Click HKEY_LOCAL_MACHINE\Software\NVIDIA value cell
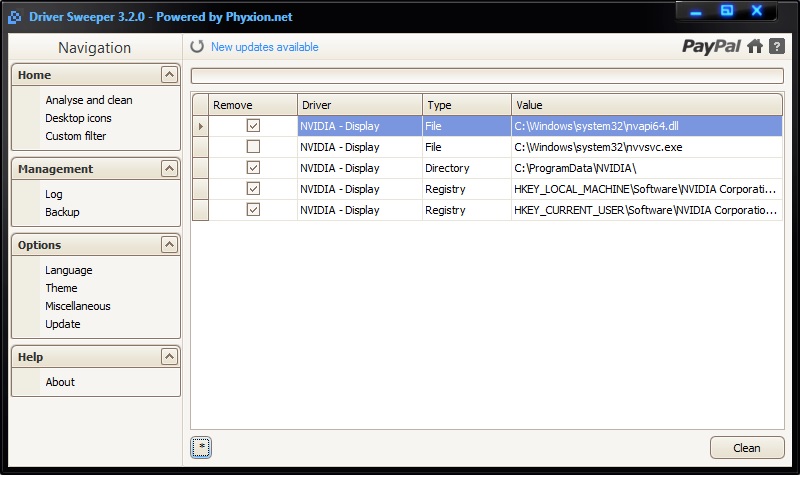Screen dimensions: 801x477 [647, 188]
